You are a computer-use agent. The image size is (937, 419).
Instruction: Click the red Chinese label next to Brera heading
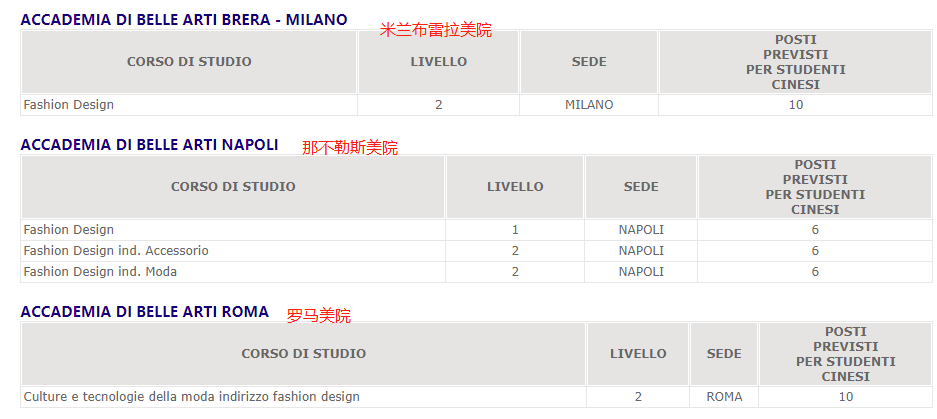tap(435, 31)
